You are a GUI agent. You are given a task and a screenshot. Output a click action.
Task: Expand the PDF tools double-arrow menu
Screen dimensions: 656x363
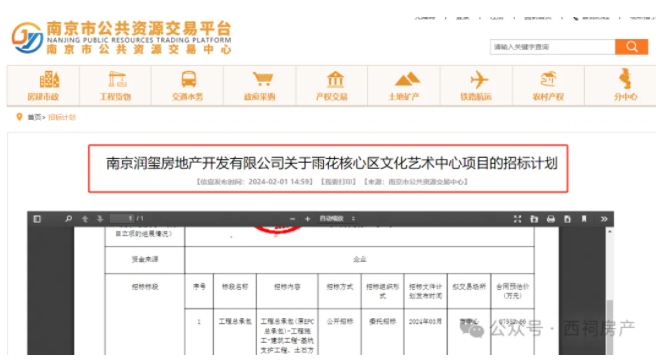coord(604,219)
